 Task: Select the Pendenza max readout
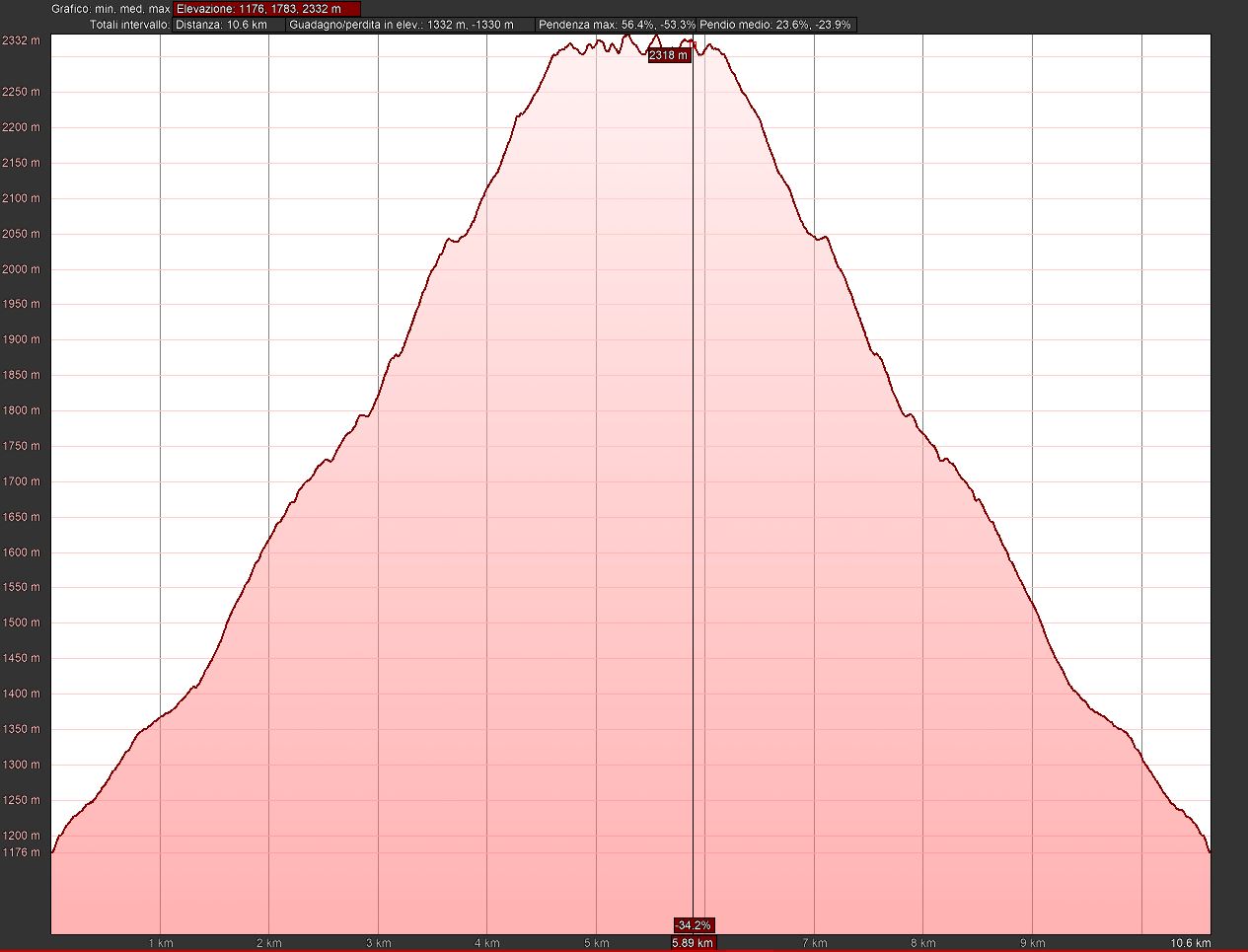(x=617, y=25)
